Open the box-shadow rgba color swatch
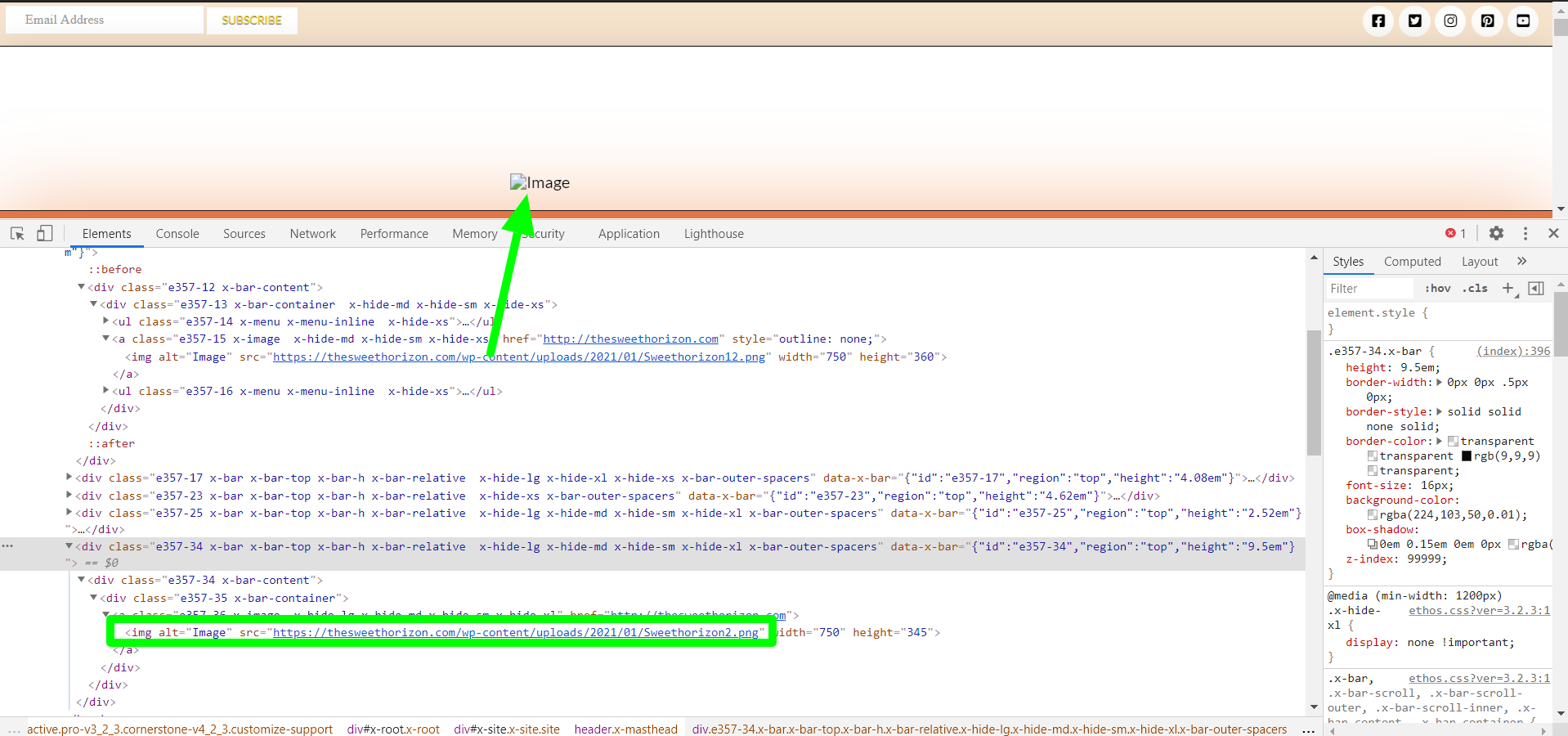Image resolution: width=1568 pixels, height=736 pixels. (1513, 545)
